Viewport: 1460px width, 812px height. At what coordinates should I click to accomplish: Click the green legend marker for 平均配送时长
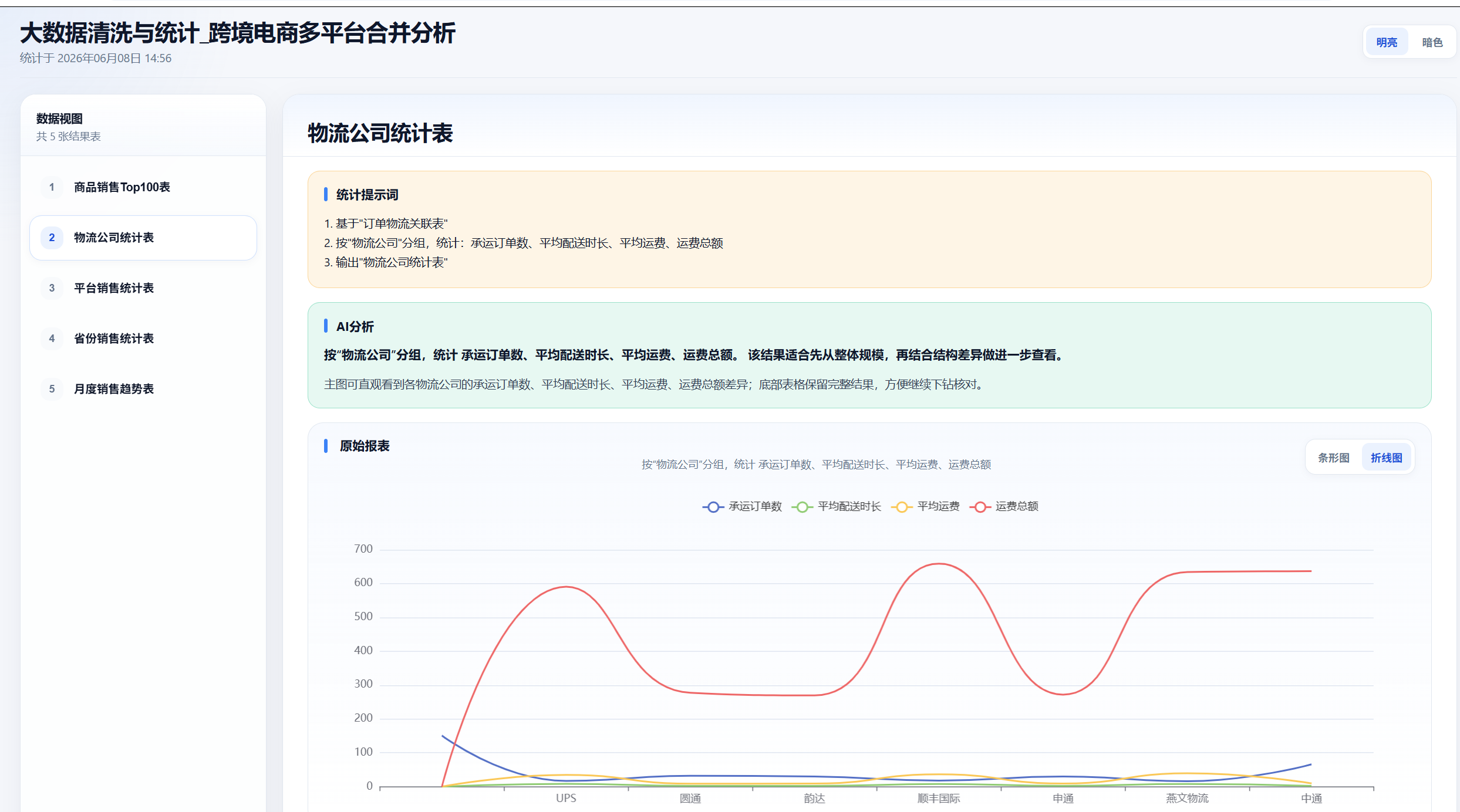coord(802,507)
